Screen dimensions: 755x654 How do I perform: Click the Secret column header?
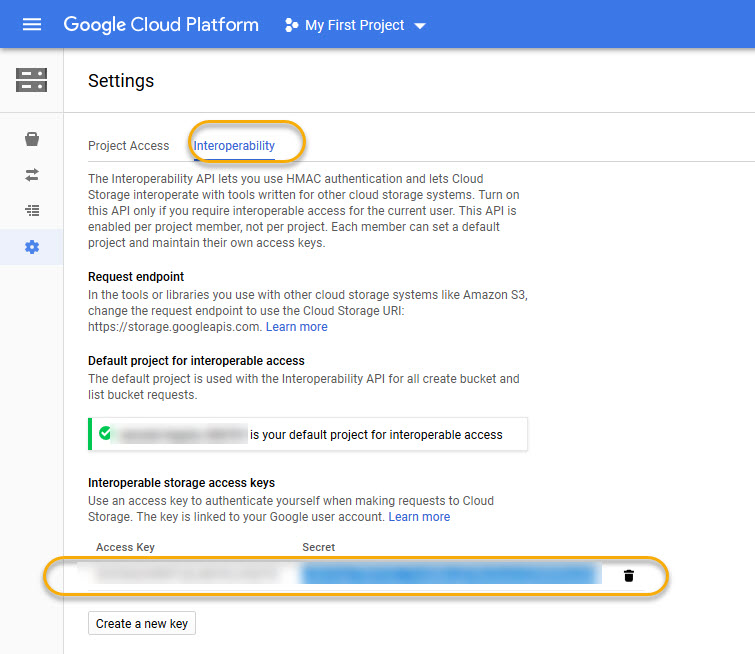coord(318,547)
